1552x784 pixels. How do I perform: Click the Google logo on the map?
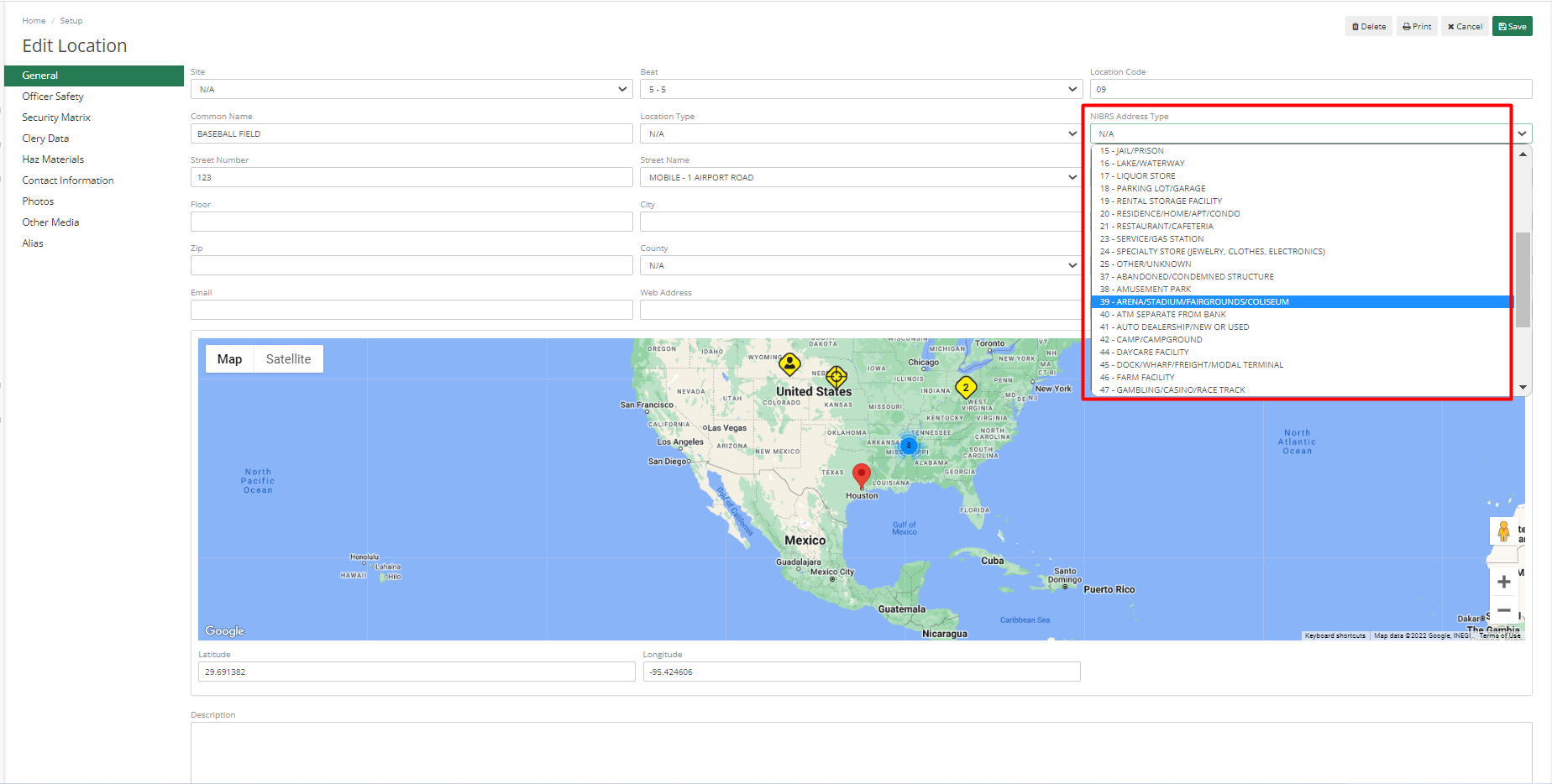pyautogui.click(x=223, y=630)
